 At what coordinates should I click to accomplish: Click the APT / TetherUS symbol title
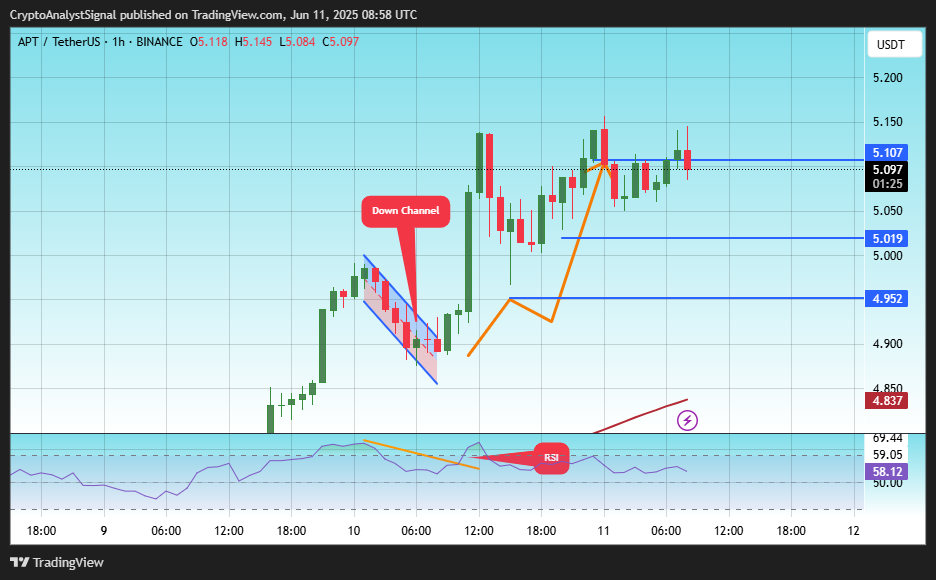pos(59,42)
